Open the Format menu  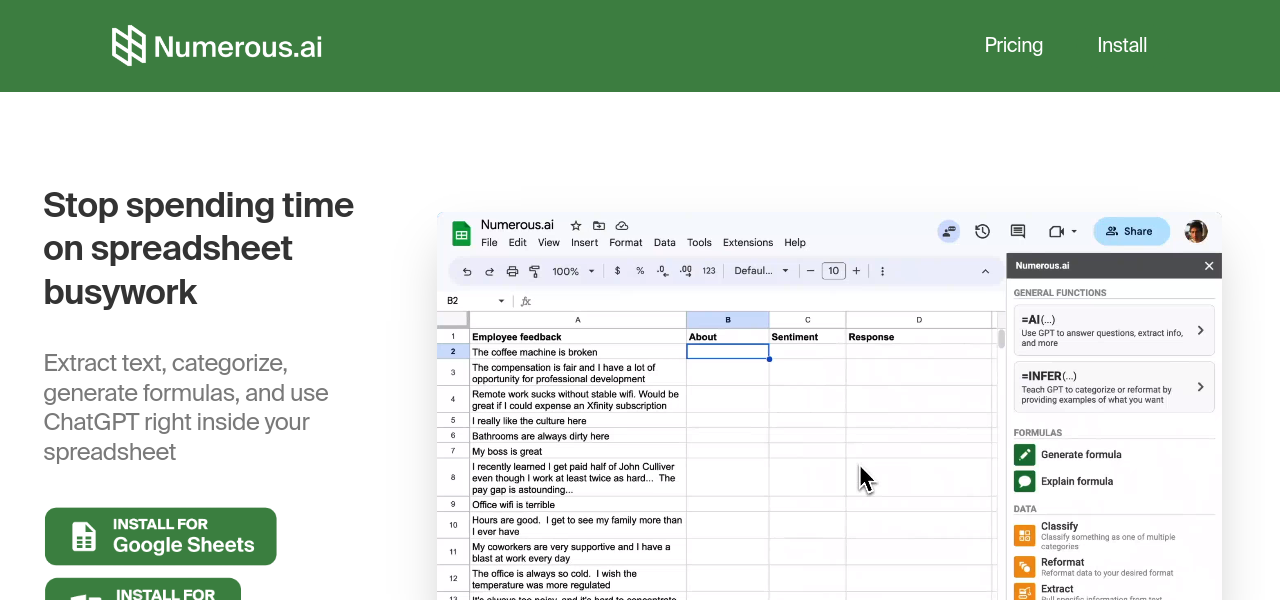pyautogui.click(x=625, y=243)
